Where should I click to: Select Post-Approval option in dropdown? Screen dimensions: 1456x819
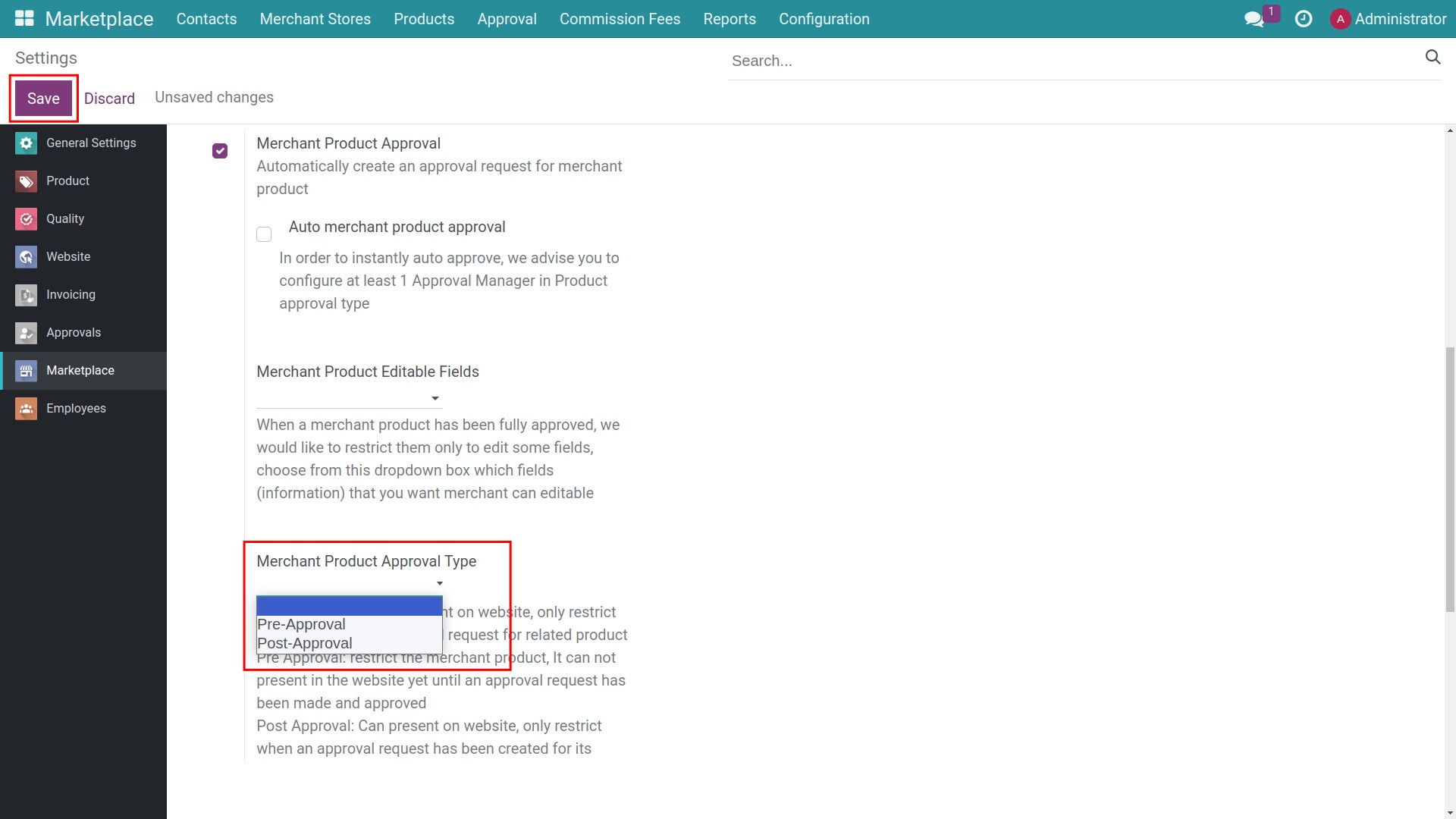tap(349, 643)
